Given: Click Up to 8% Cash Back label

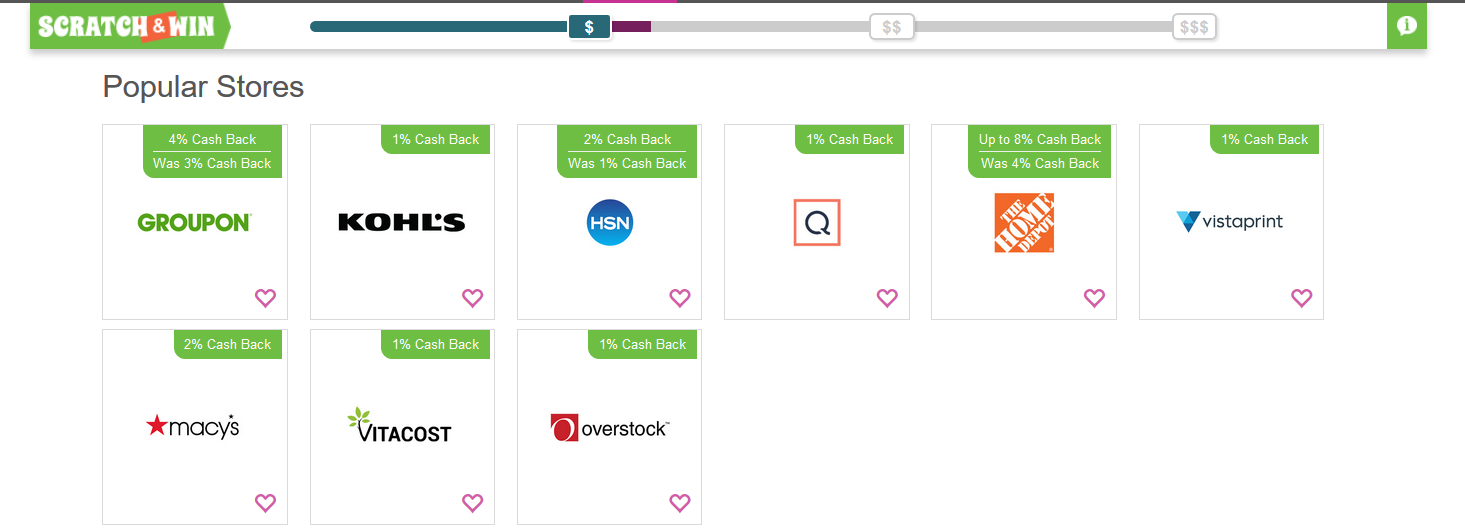Looking at the screenshot, I should pos(1040,139).
